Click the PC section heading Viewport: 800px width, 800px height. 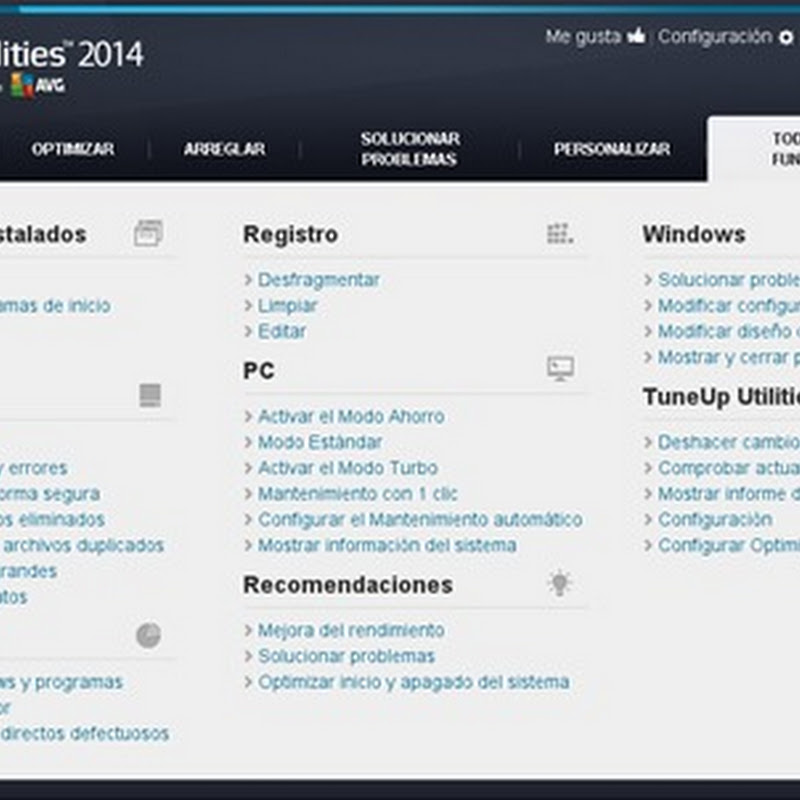(259, 370)
